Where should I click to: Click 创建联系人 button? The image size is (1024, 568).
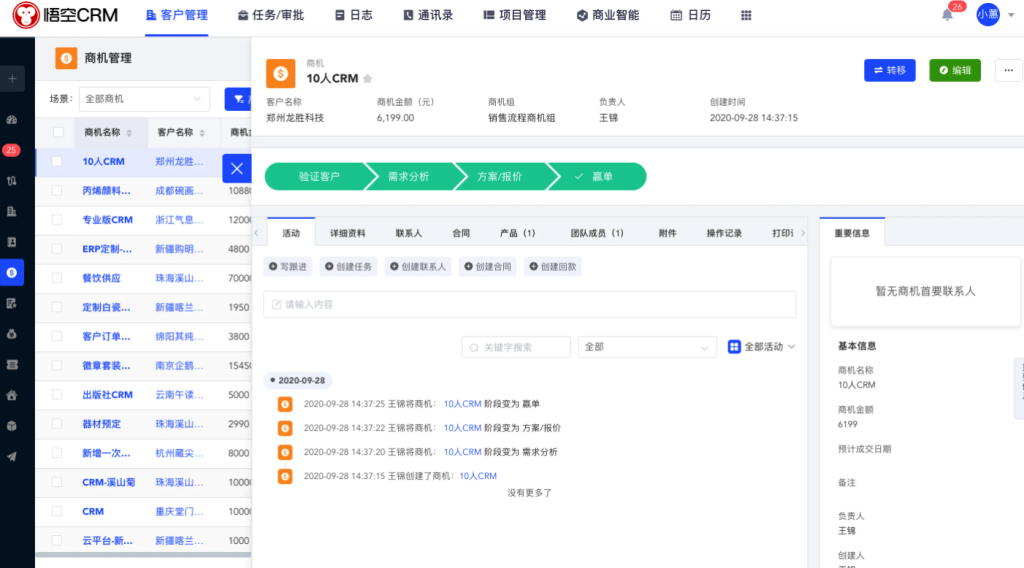418,266
